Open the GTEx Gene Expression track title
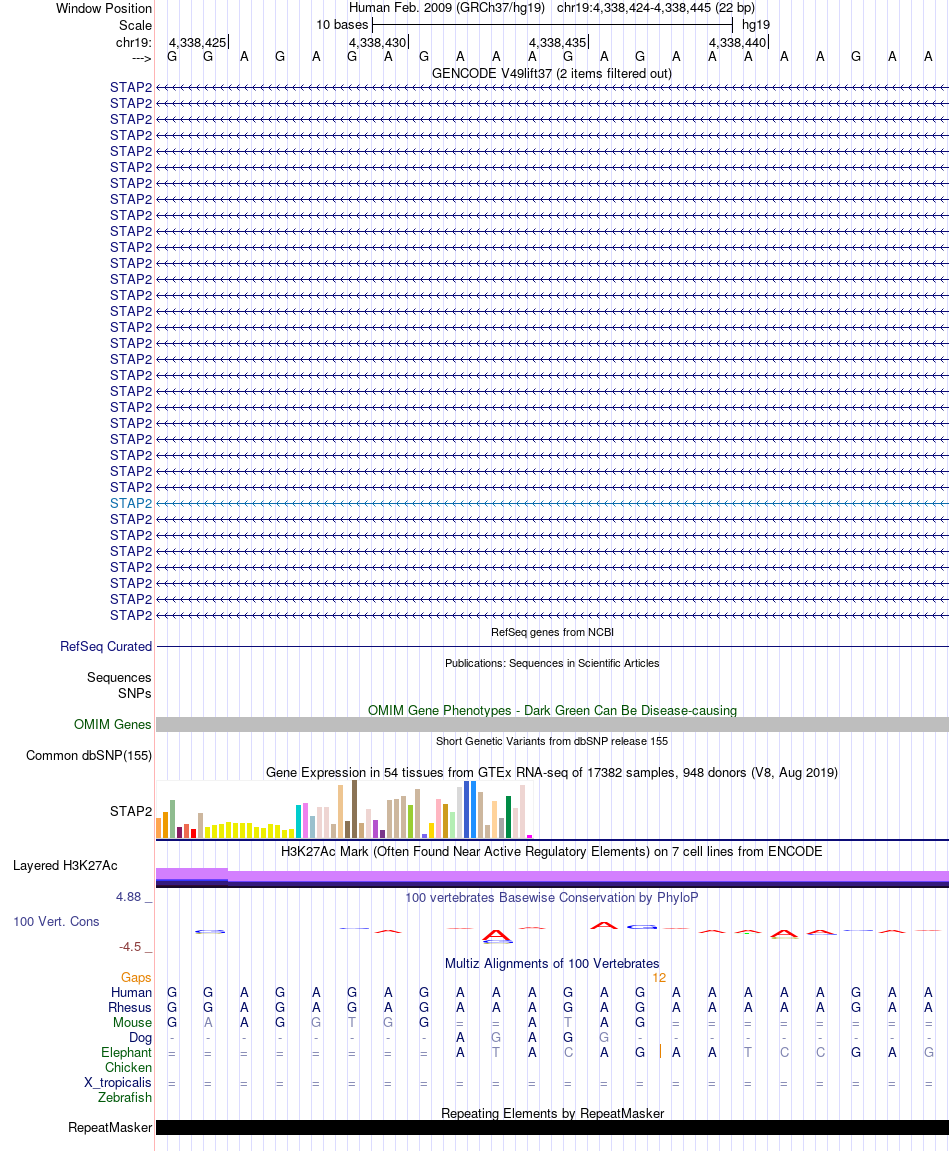 [551, 772]
